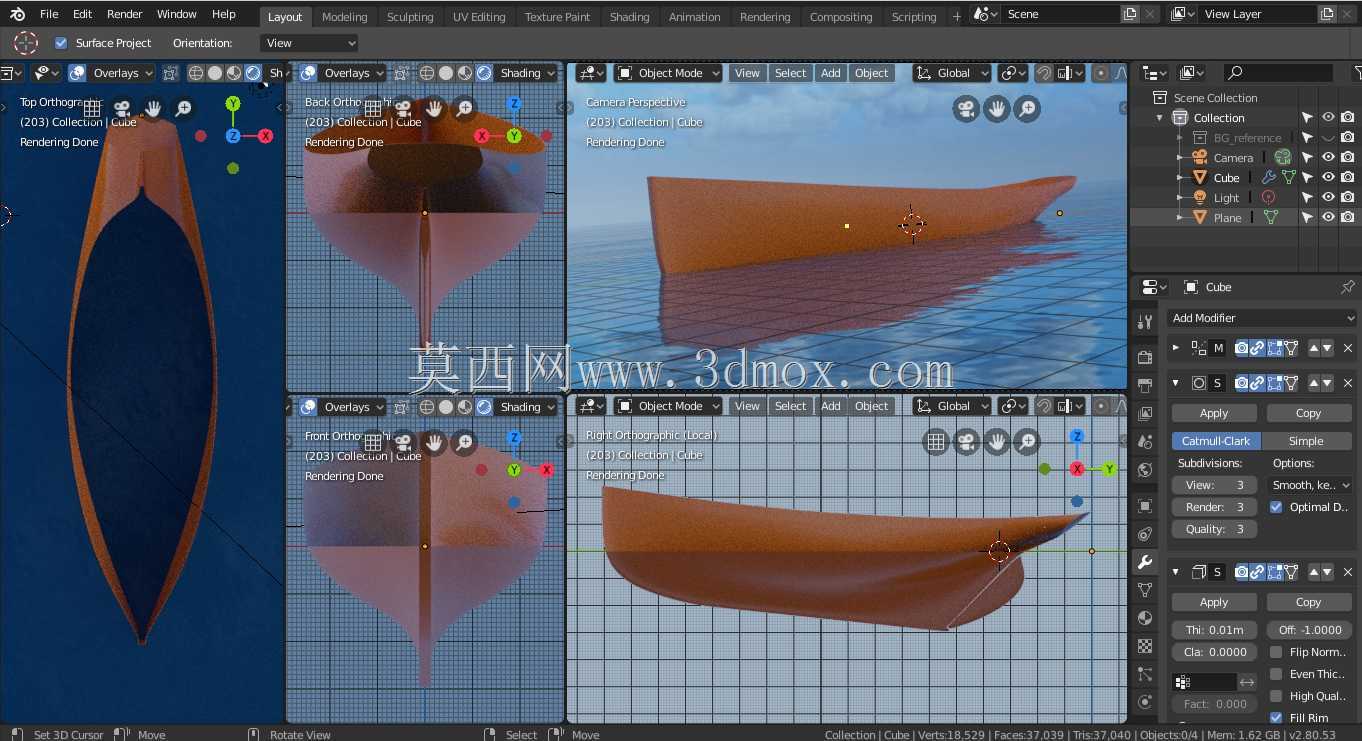Toggle the Optimal Display checkbox

tap(1276, 507)
